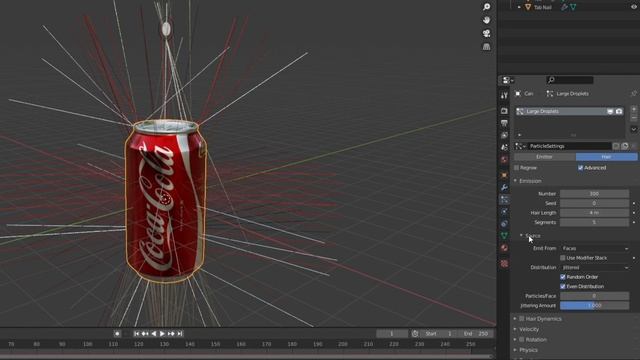Click the Segments value field
The image size is (640, 360).
(595, 222)
